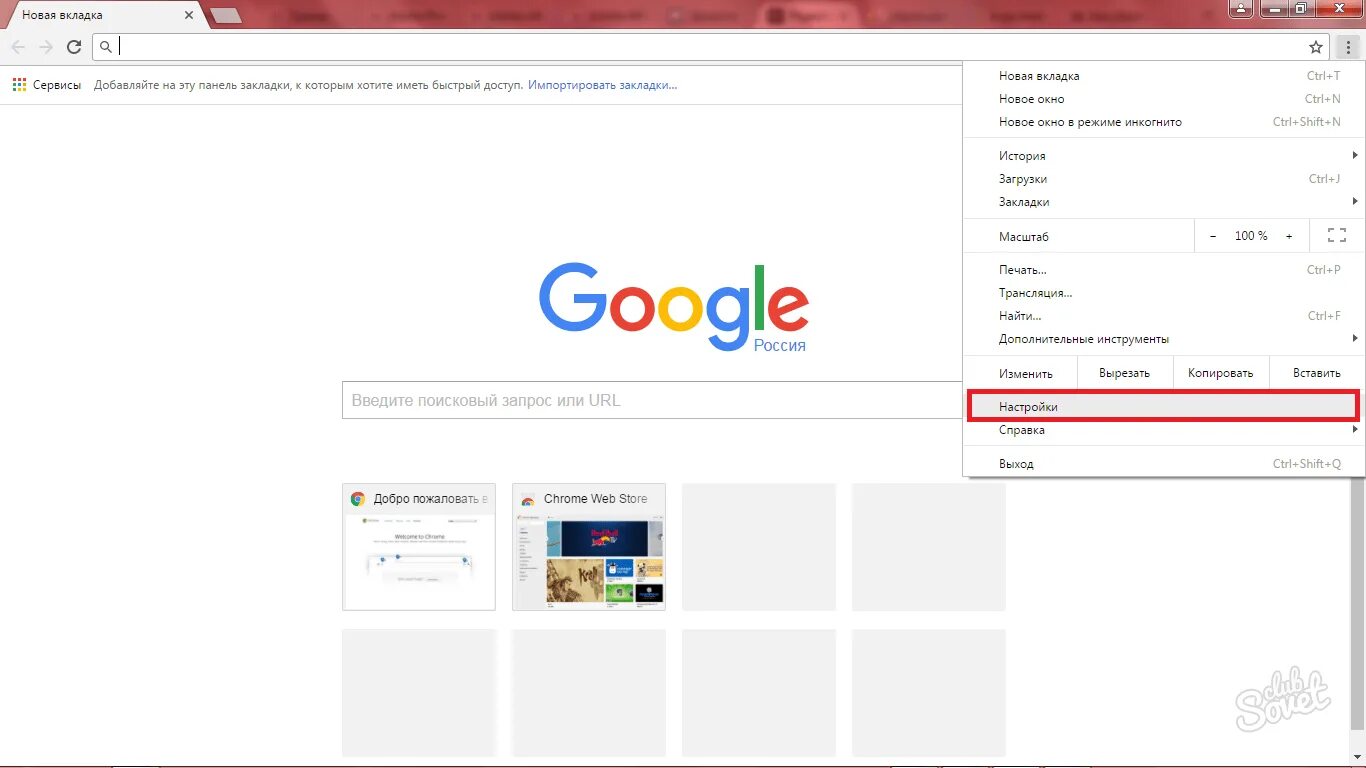The width and height of the screenshot is (1366, 768).
Task: Open the Chrome Web Store thumbnail tile
Action: 589,547
